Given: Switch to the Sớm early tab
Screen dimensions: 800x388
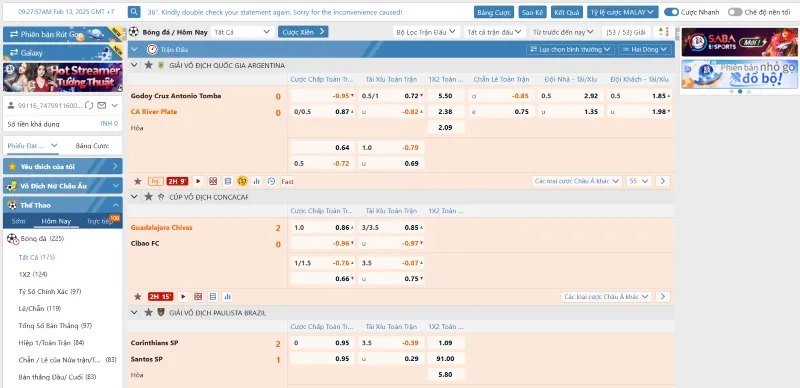Looking at the screenshot, I should tap(18, 221).
